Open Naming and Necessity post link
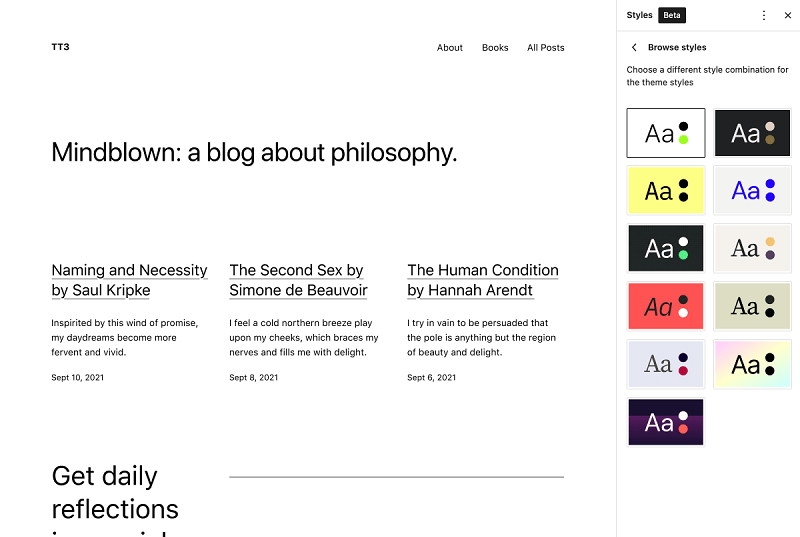The image size is (800, 537). click(130, 280)
